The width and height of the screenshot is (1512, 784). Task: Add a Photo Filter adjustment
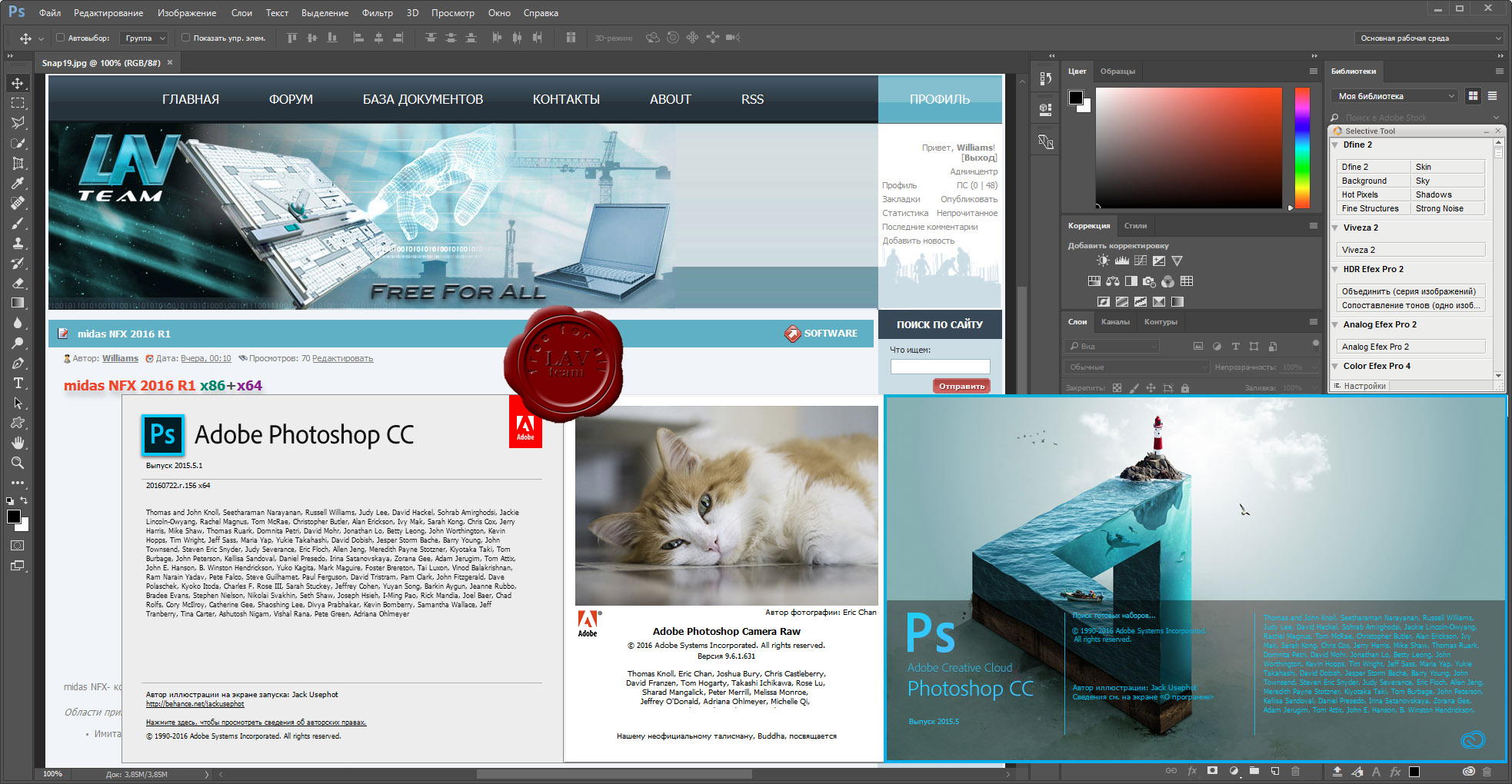coord(1149,281)
